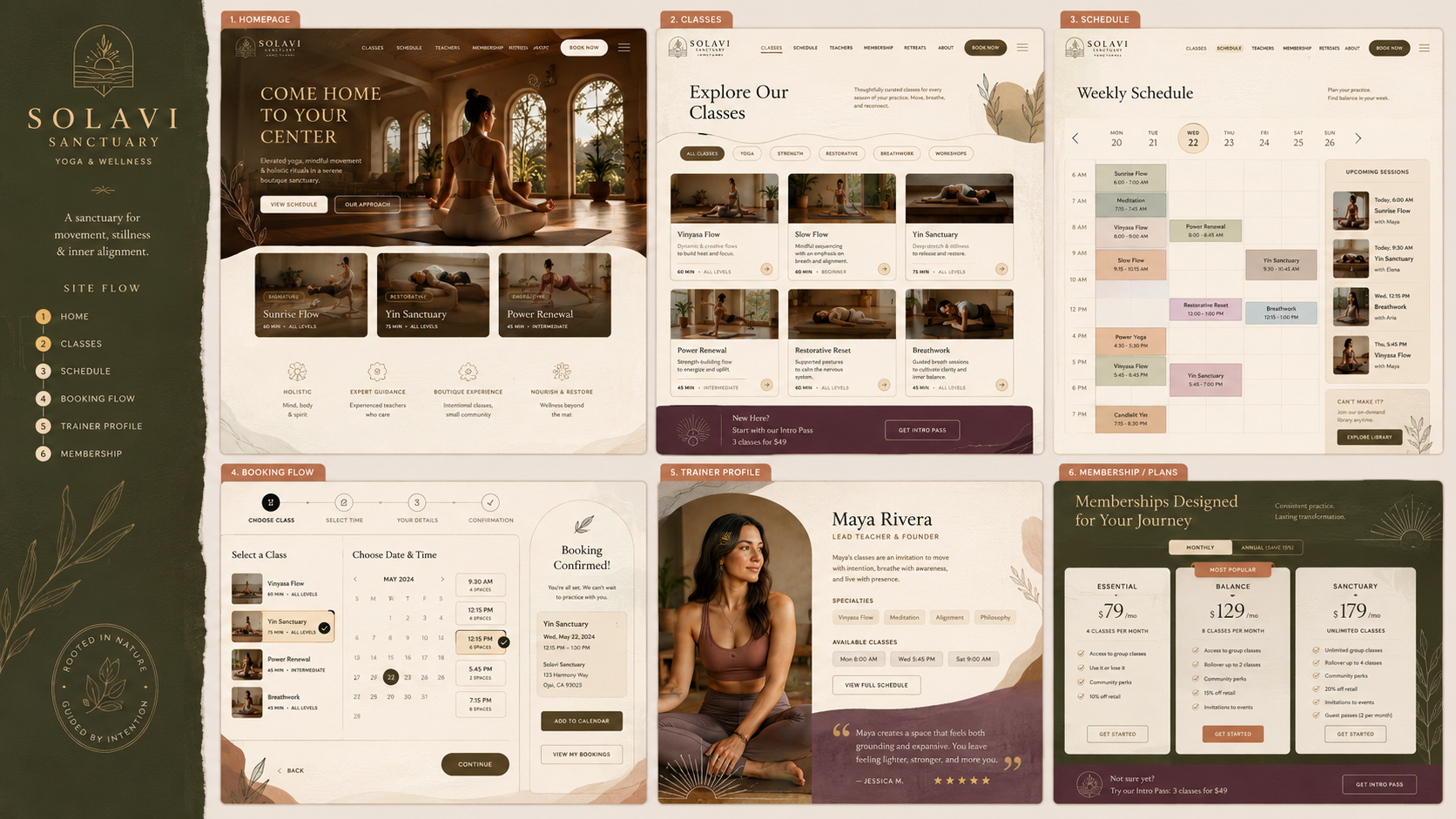Image resolution: width=1456 pixels, height=819 pixels.
Task: Select the Strength filter tab
Action: pyautogui.click(x=790, y=153)
